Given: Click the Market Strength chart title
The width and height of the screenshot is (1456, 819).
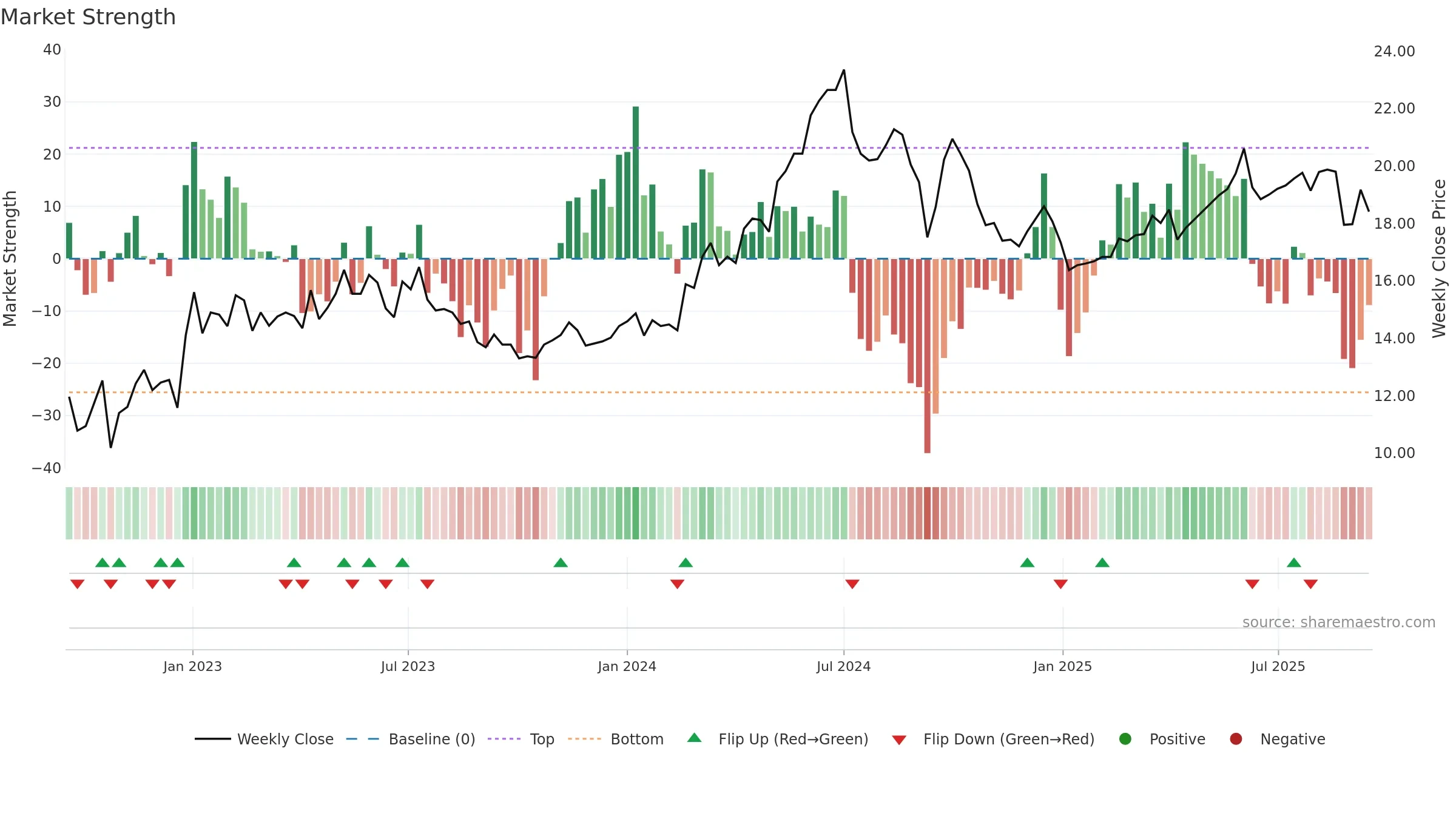Looking at the screenshot, I should click(x=89, y=17).
